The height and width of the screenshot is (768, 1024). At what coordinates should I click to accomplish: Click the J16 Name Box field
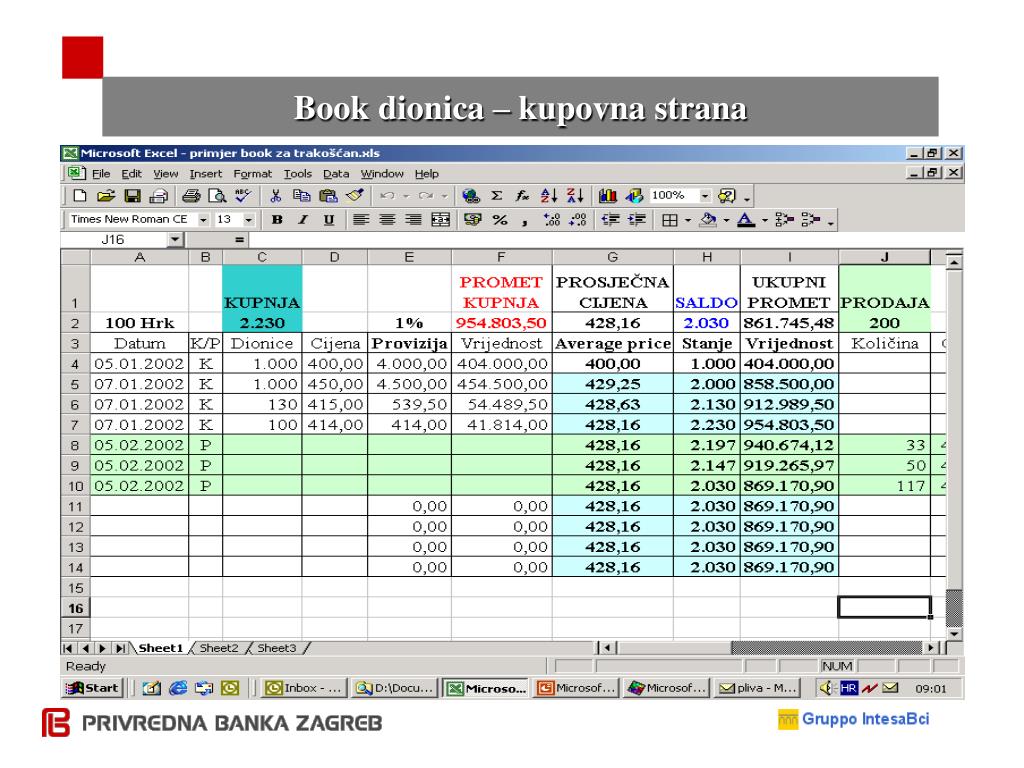[x=116, y=240]
